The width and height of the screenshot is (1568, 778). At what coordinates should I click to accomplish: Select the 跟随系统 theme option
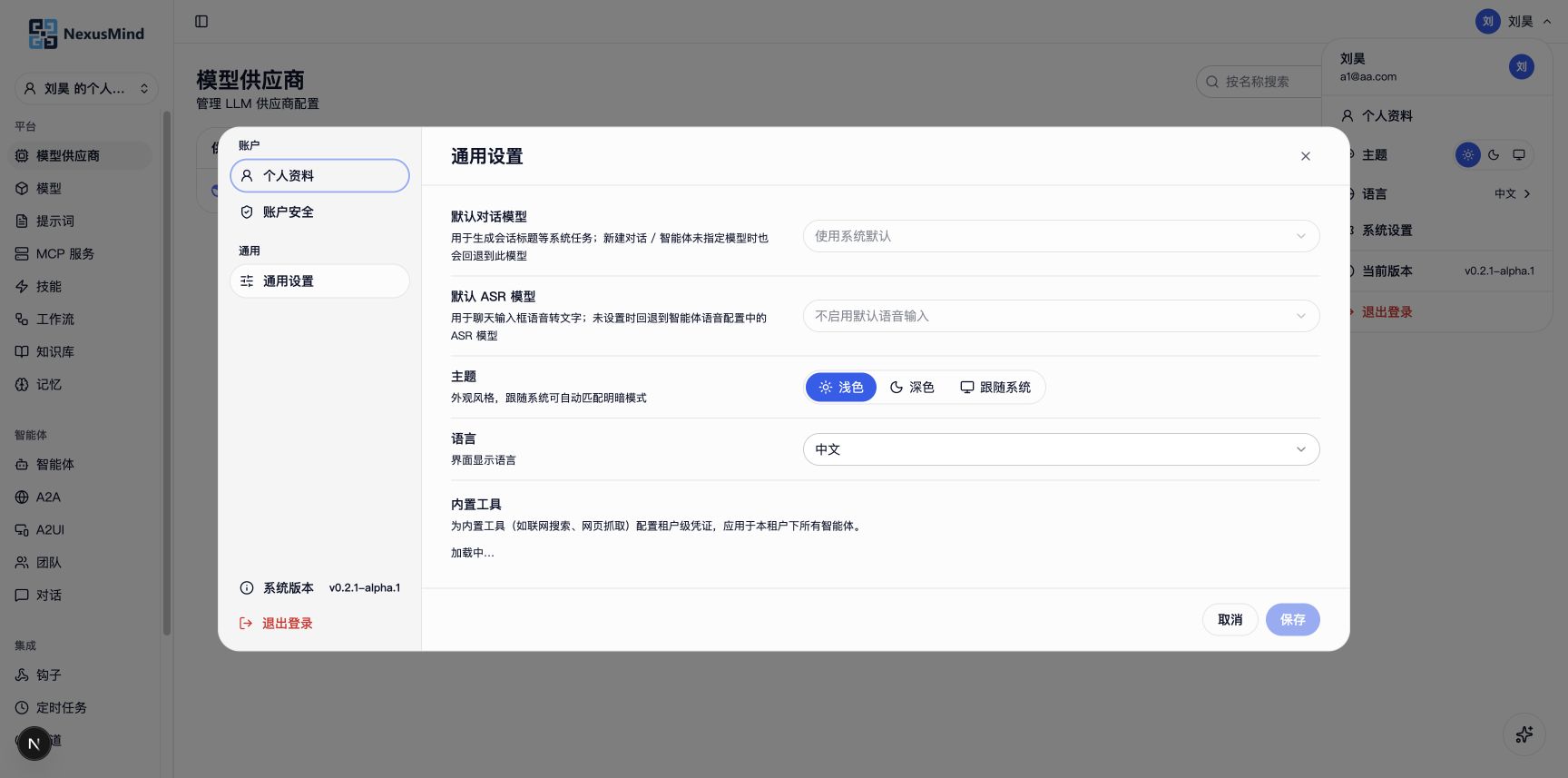995,387
